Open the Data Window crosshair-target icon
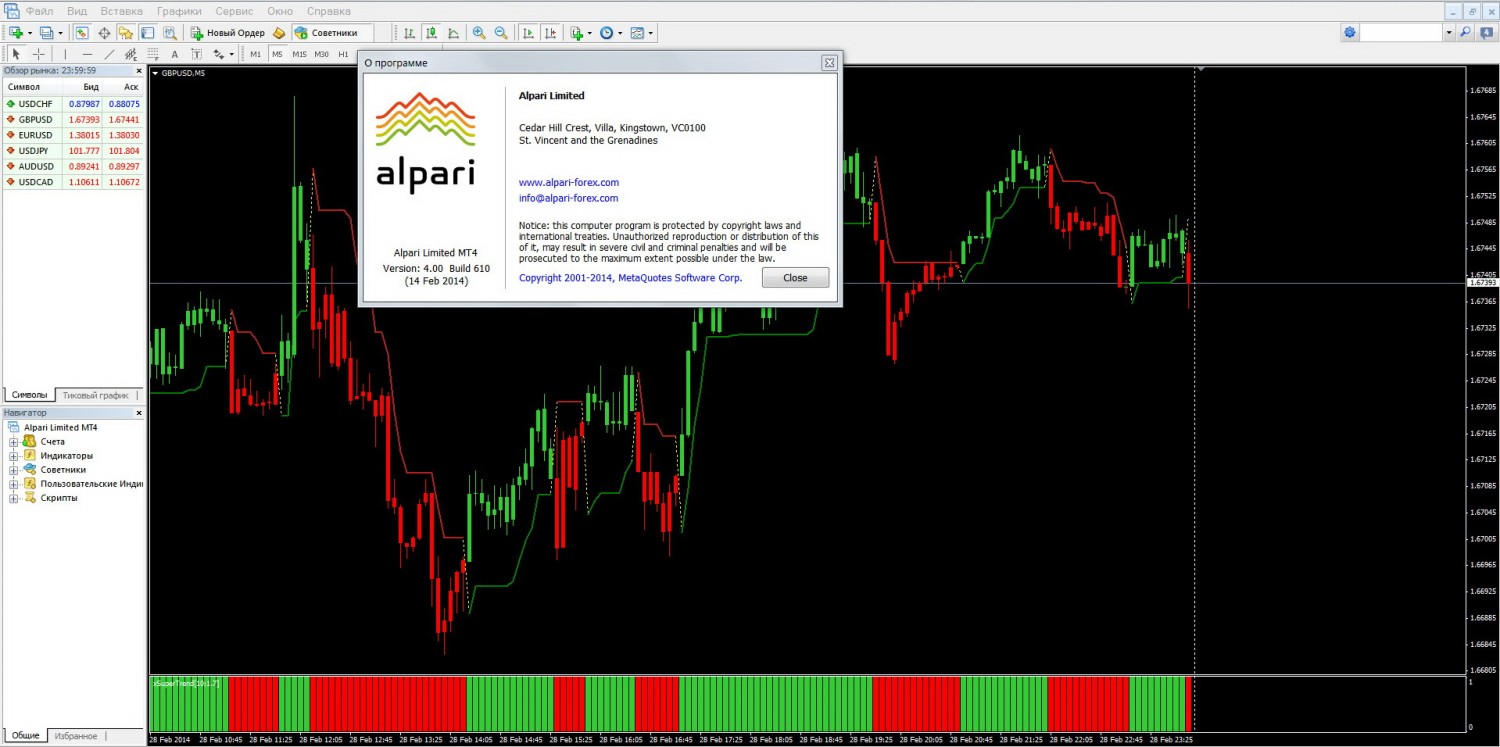The width and height of the screenshot is (1500, 747). click(104, 33)
